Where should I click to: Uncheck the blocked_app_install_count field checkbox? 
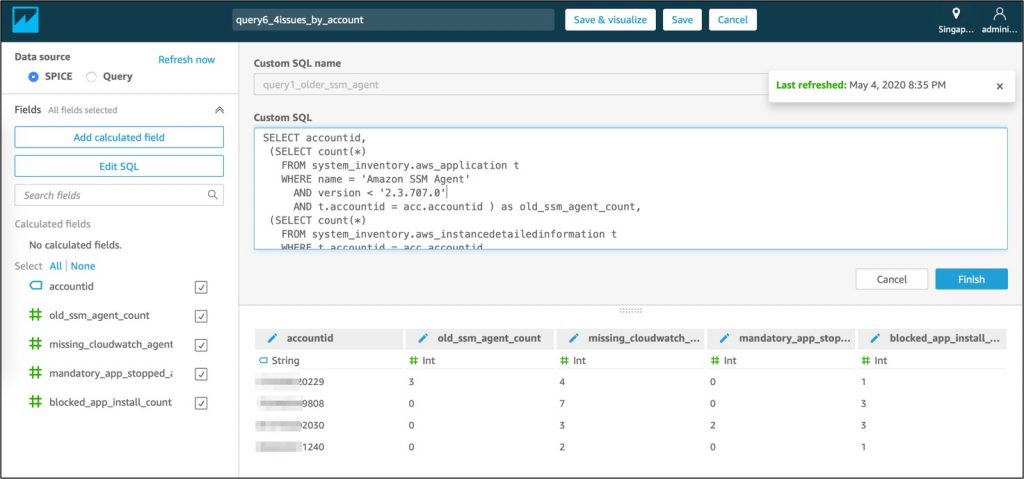click(201, 403)
